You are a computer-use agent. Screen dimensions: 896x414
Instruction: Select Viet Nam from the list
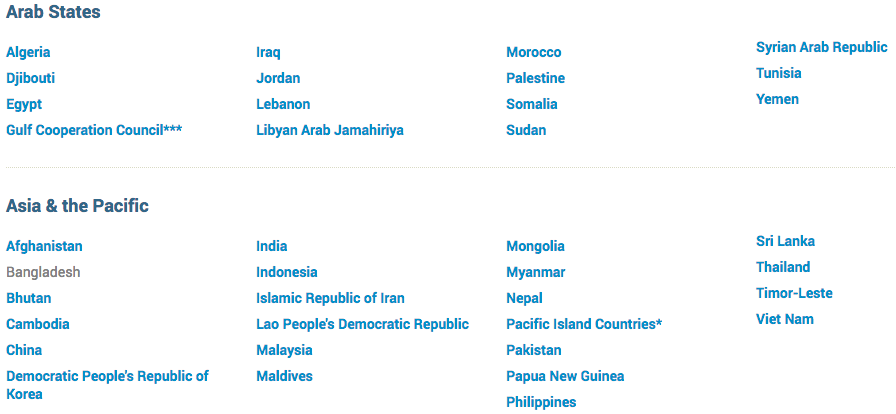(785, 319)
